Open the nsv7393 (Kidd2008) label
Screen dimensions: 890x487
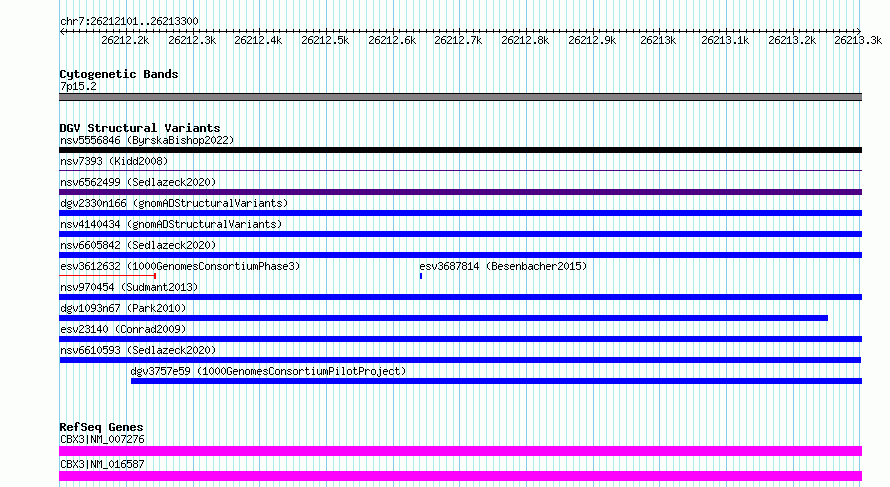coord(114,161)
